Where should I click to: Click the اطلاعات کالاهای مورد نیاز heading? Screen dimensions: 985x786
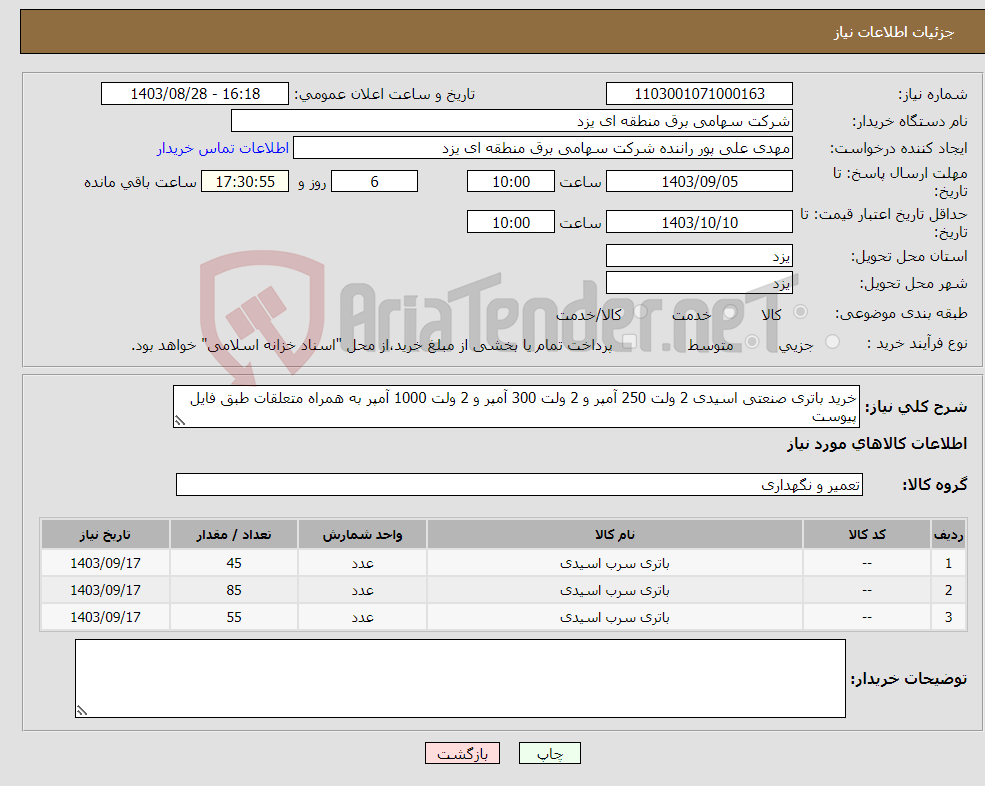point(877,444)
